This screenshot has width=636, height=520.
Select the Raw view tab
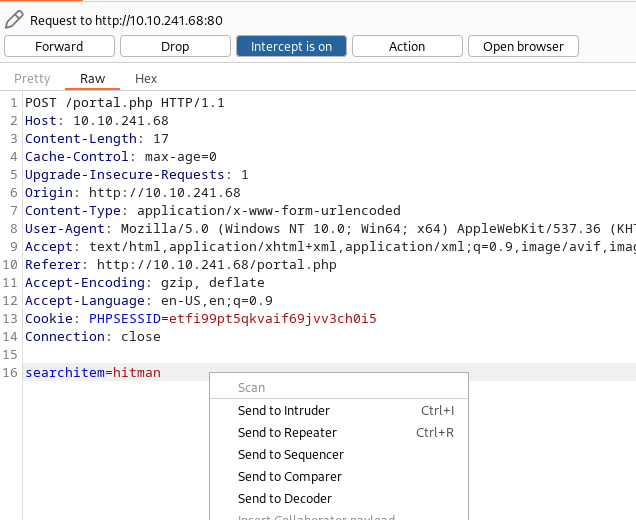[92, 79]
